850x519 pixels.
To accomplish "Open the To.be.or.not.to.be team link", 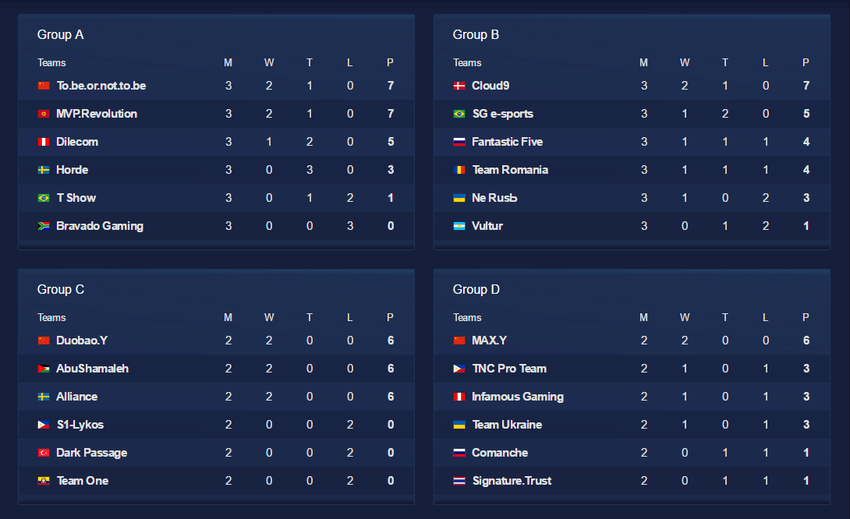I will 101,86.
